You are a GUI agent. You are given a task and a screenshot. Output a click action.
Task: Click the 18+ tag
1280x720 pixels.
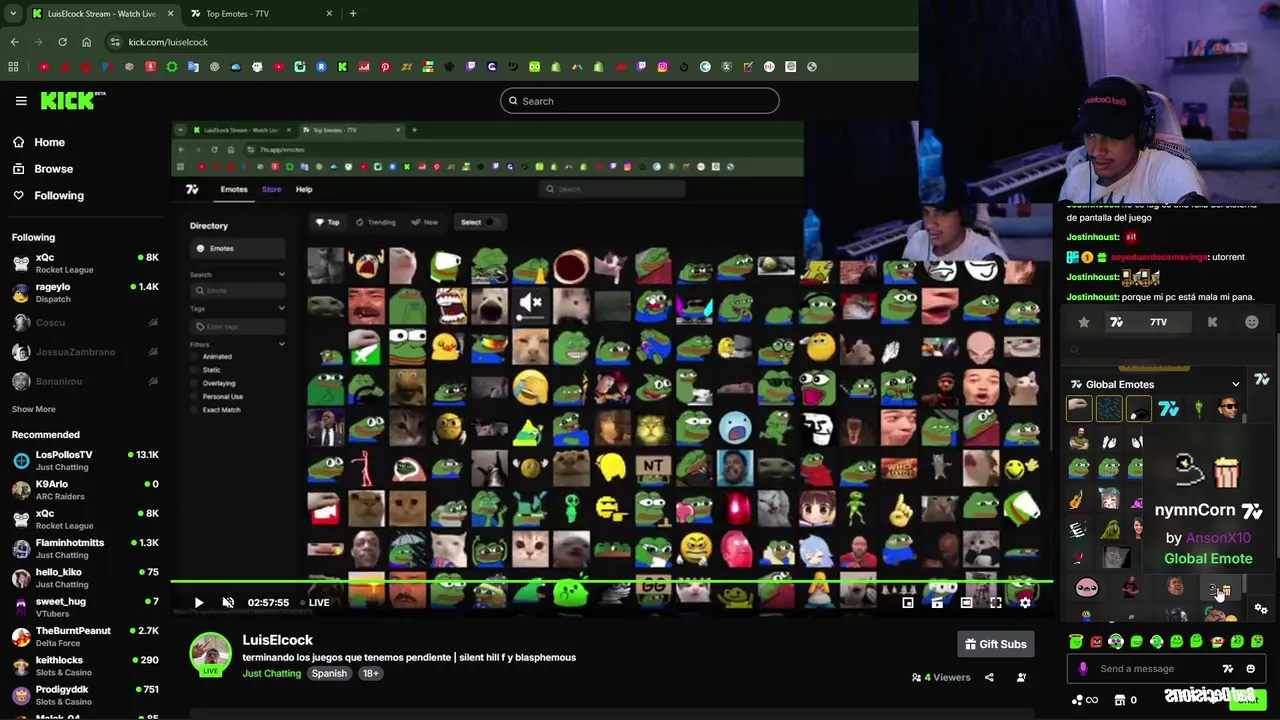coord(370,673)
